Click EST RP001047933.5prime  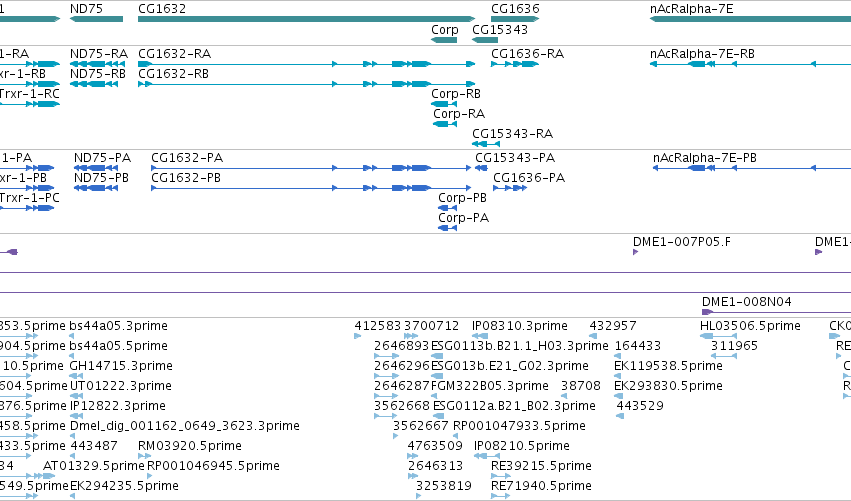519,427
